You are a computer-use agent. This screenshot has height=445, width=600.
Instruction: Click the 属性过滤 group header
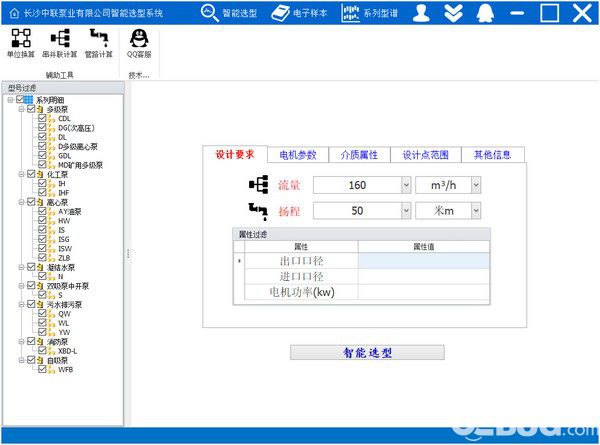[x=361, y=234]
